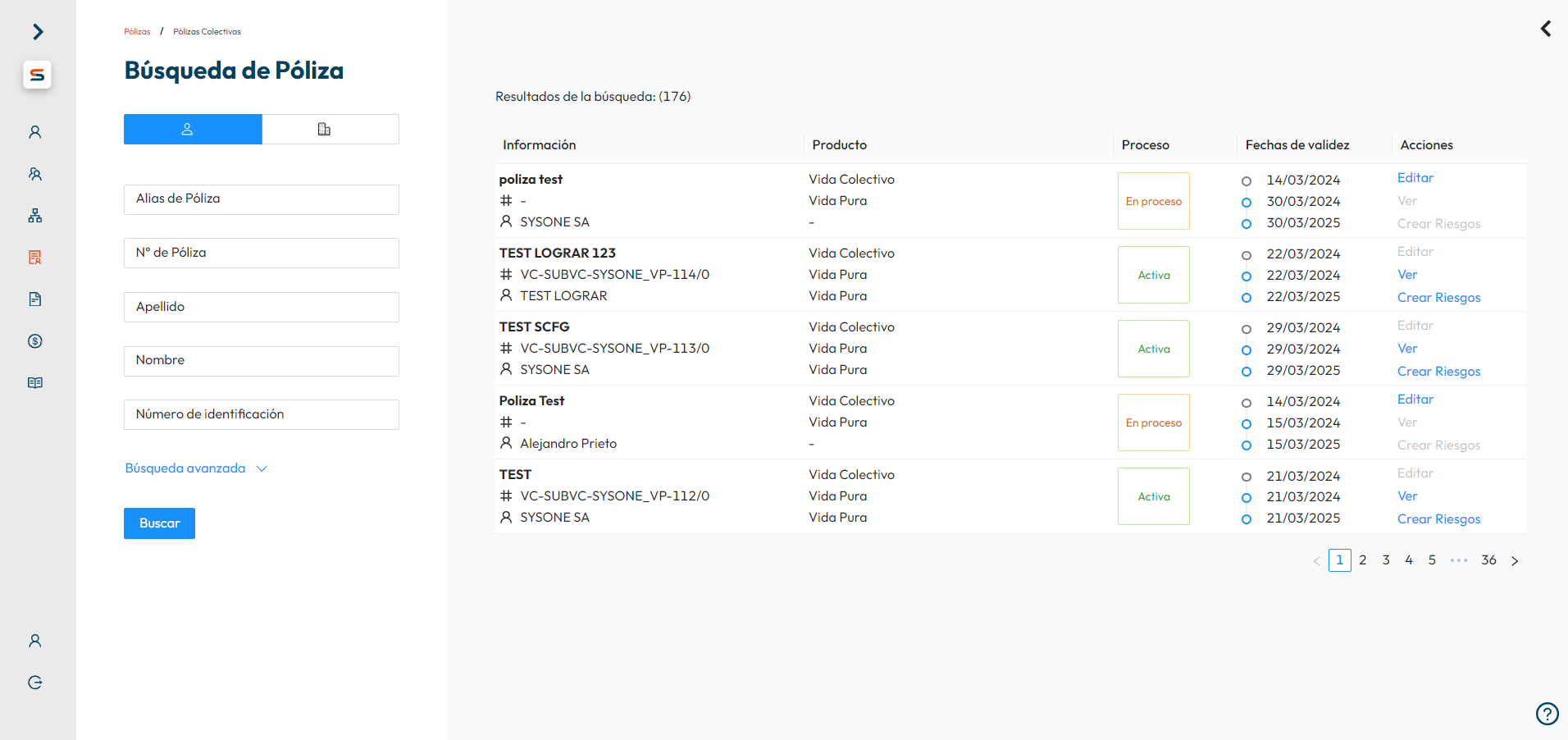1568x740 pixels.
Task: Click holder name Alejandro Prieto
Action: pos(568,444)
